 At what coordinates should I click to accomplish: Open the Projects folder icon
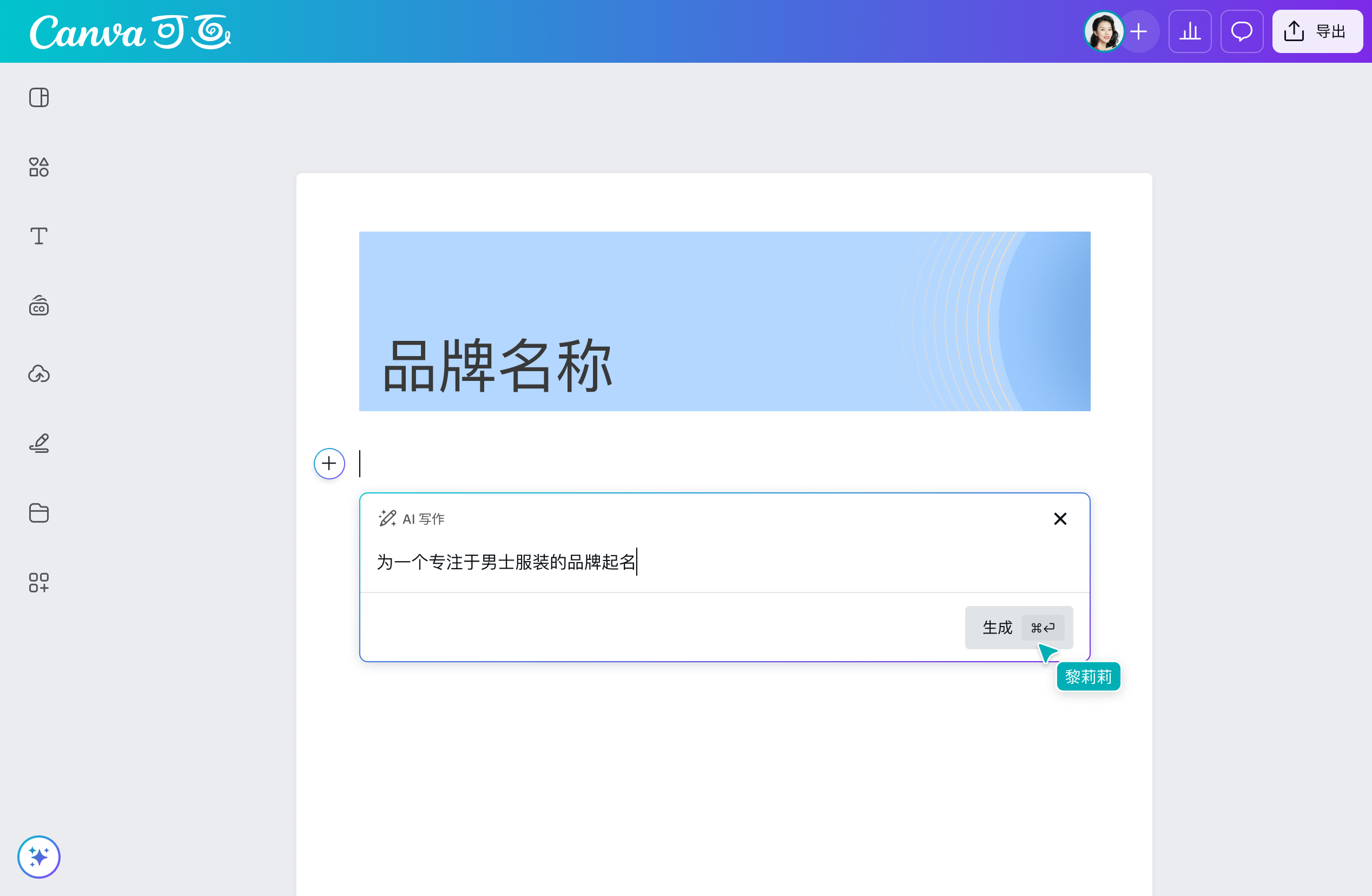pos(38,512)
